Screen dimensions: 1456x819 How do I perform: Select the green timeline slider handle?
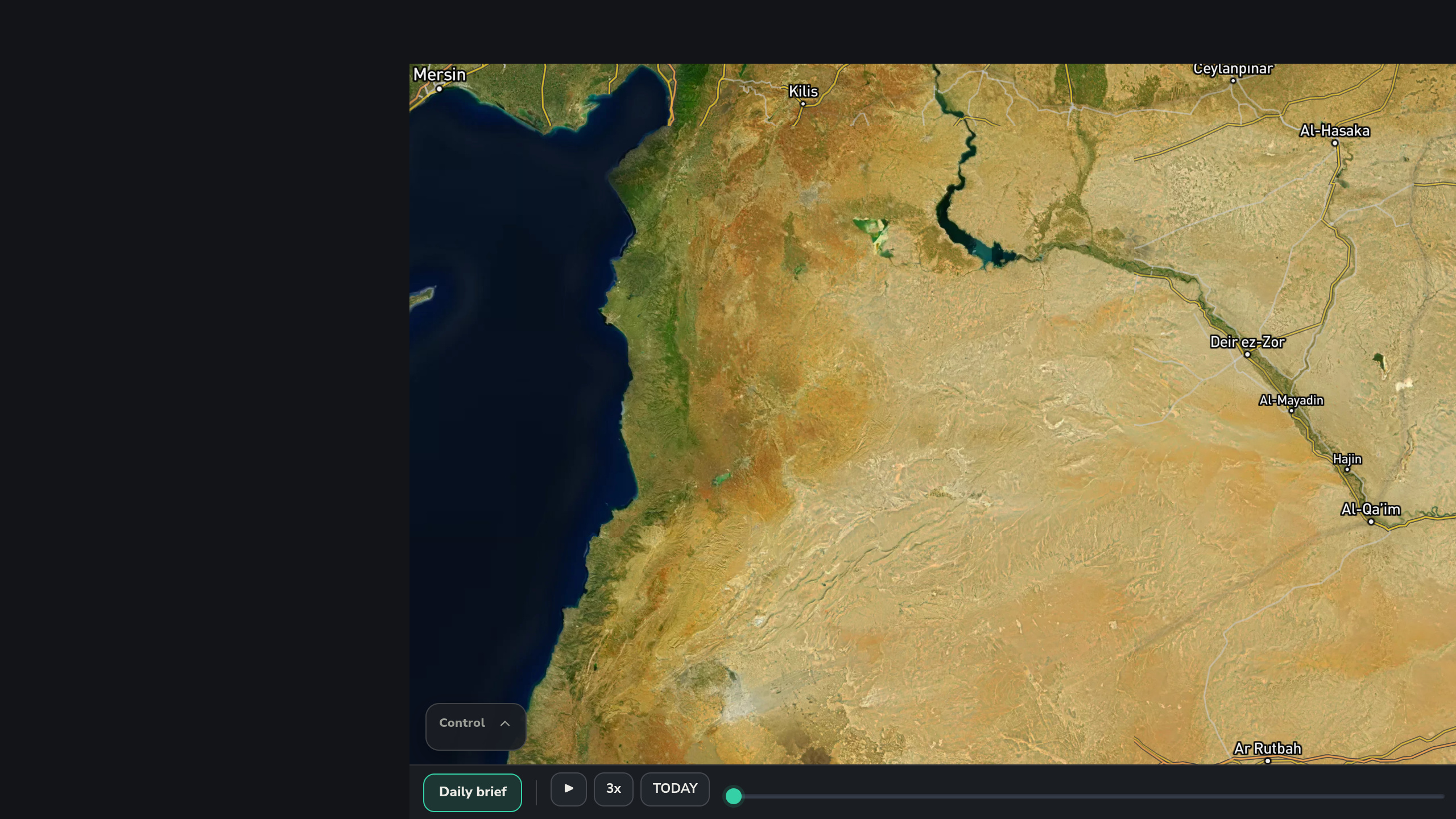[x=734, y=796]
